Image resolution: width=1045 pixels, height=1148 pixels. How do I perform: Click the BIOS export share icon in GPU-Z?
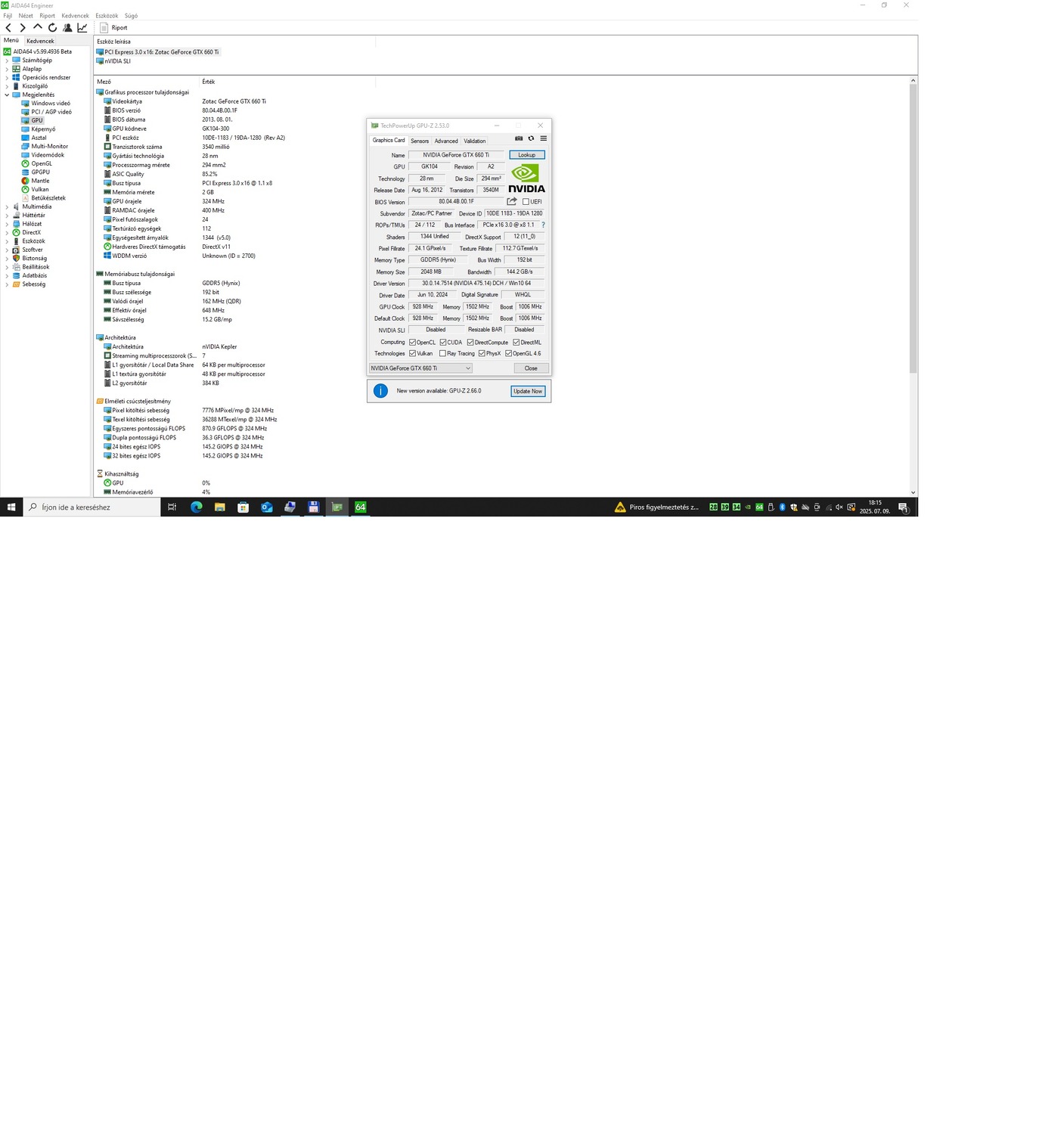pyautogui.click(x=512, y=201)
